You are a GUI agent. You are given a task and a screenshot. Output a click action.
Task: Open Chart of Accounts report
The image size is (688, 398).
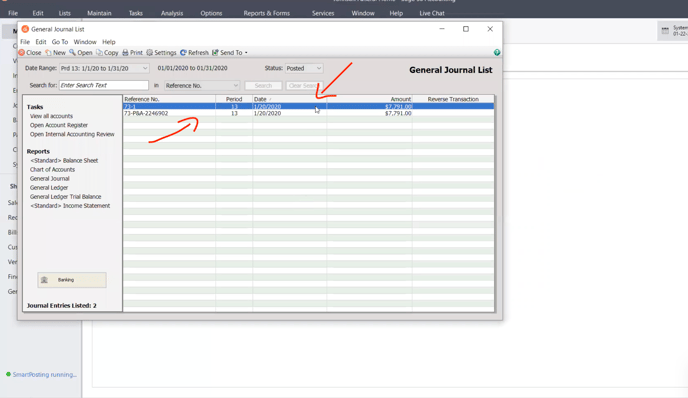click(x=52, y=169)
